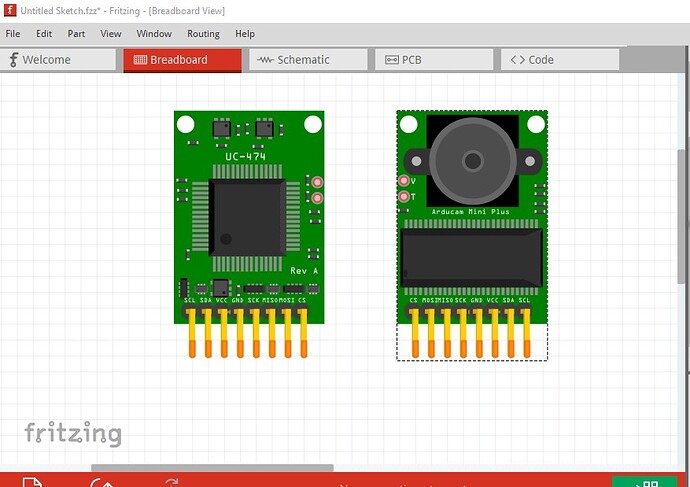
Task: Click the vertical canvas scrollbar thumb
Action: (682, 216)
